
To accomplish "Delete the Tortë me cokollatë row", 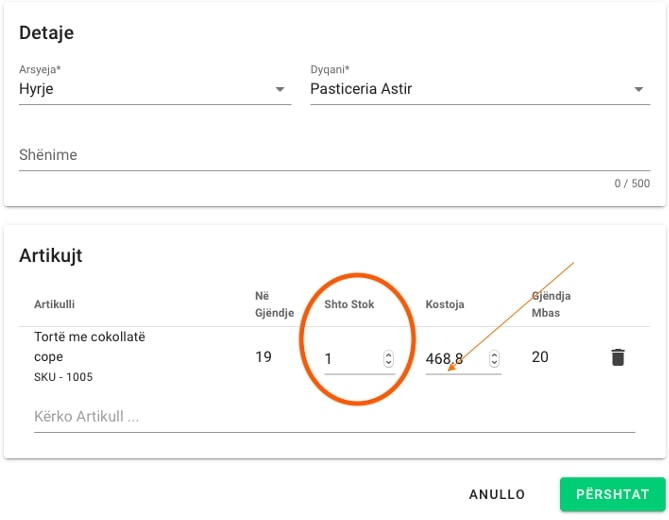I will coord(617,357).
